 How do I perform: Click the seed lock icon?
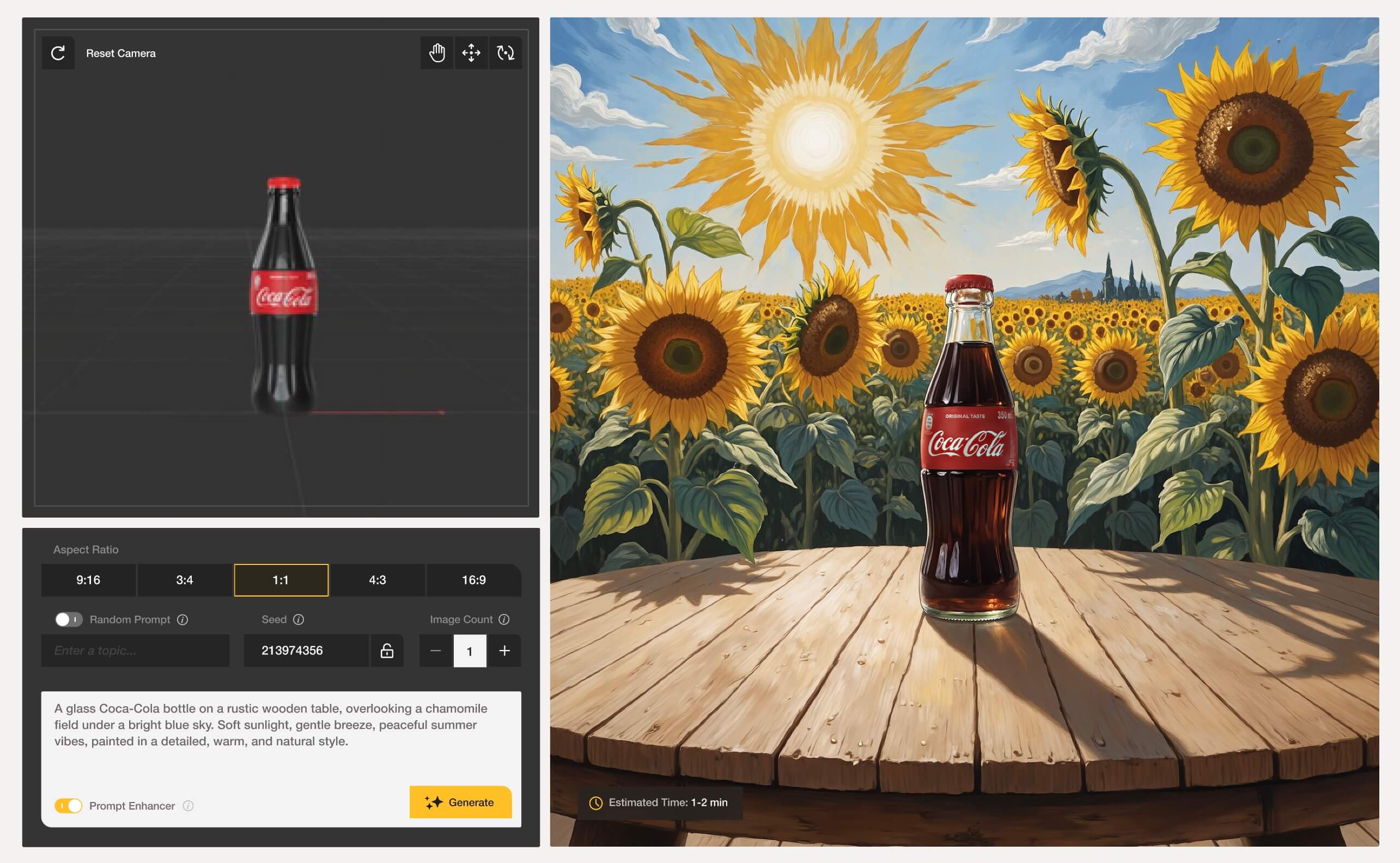(x=387, y=651)
